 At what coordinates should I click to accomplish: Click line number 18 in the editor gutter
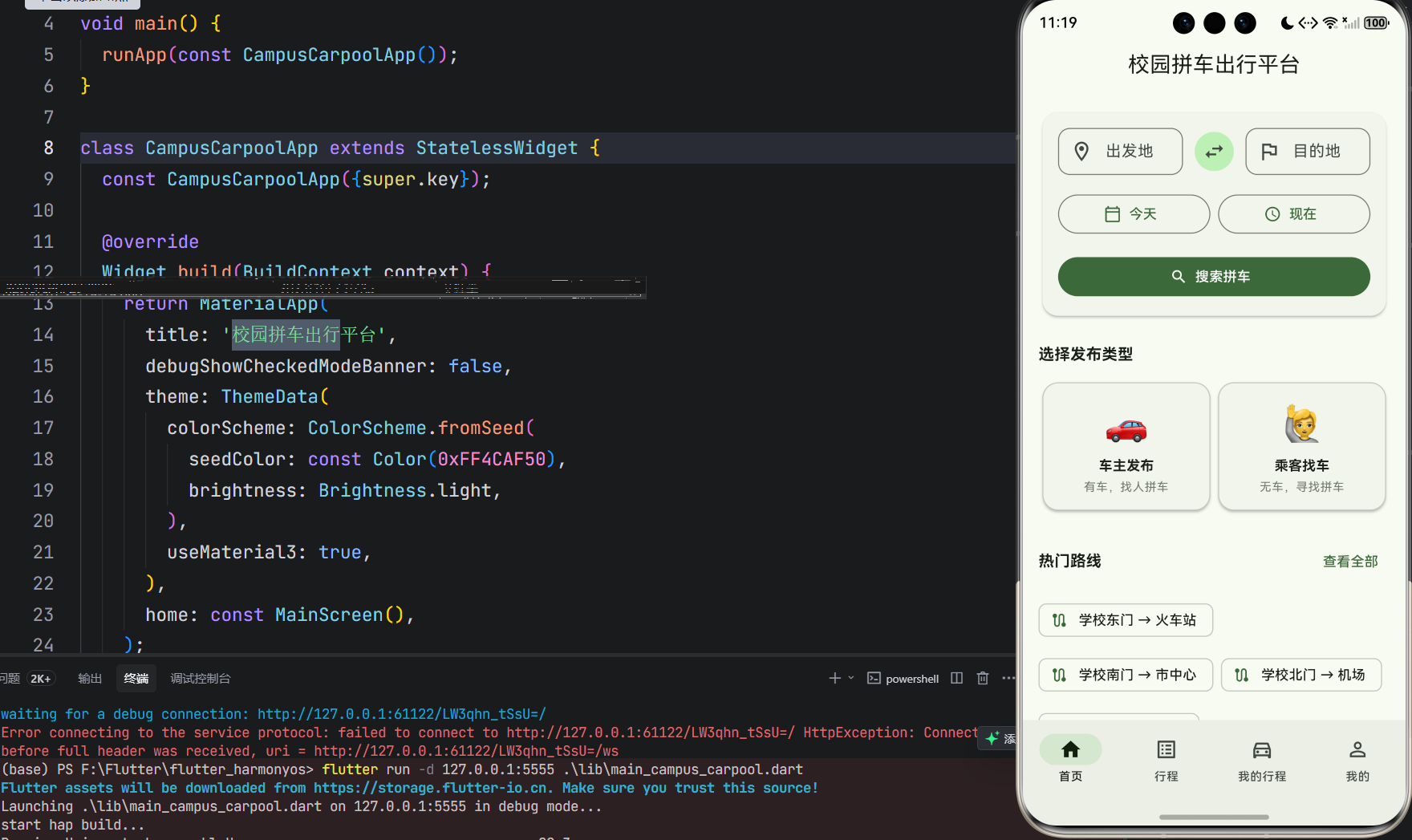[43, 460]
